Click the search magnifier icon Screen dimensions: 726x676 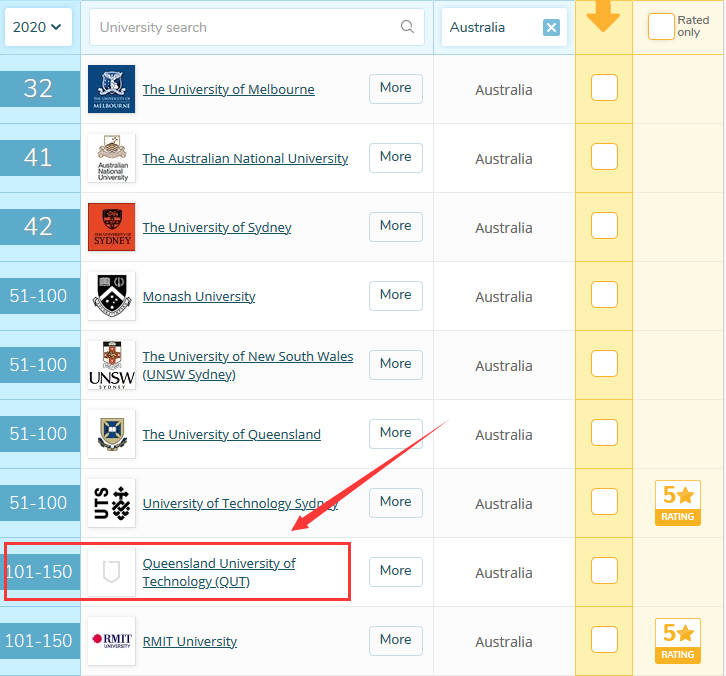coord(407,27)
